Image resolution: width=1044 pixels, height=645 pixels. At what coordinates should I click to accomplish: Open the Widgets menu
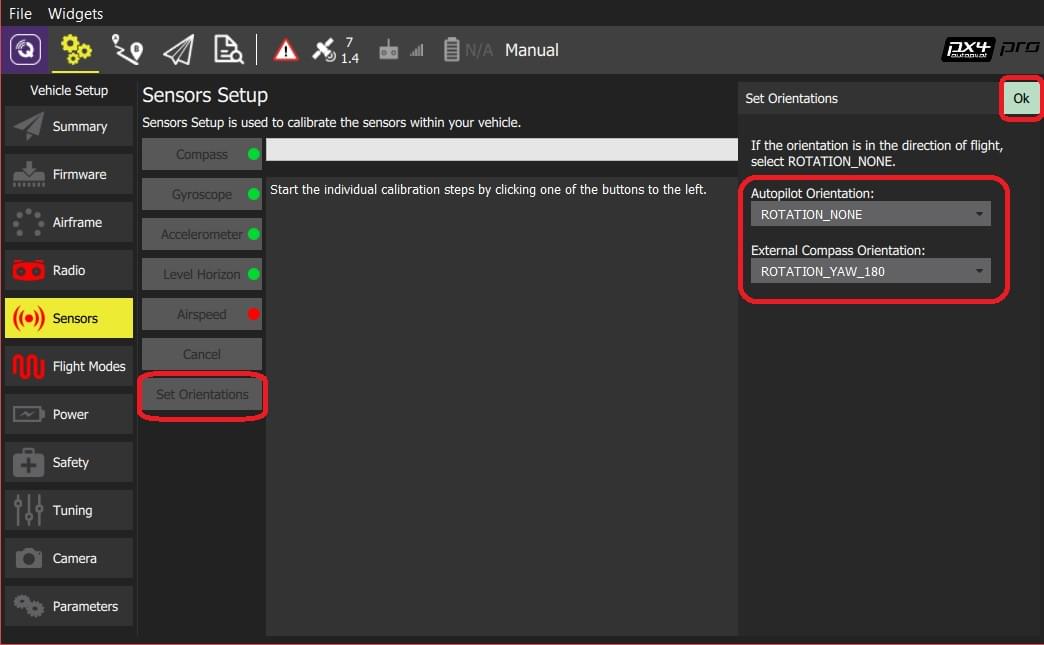click(75, 13)
